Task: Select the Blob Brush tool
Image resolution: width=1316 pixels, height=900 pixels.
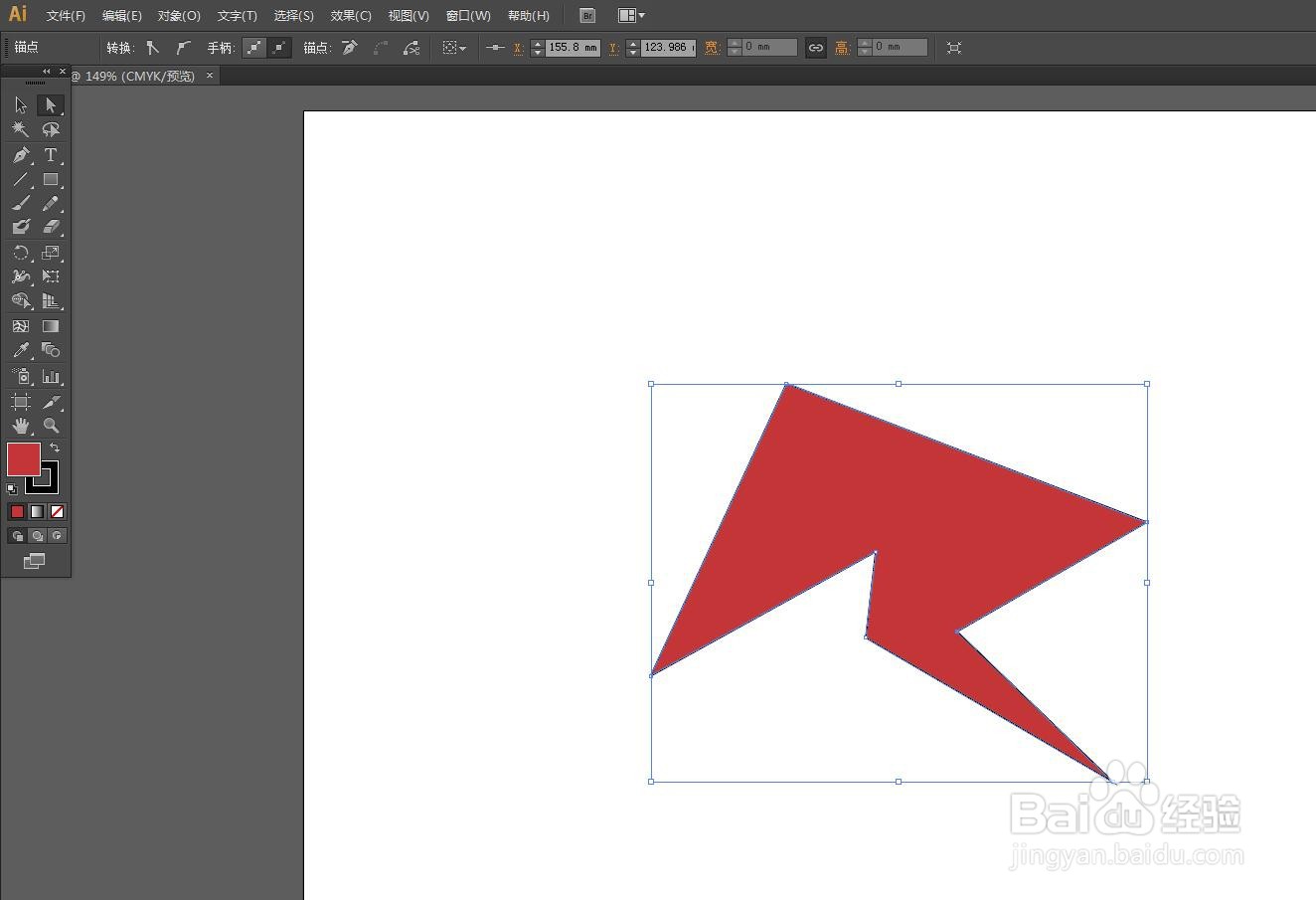Action: (21, 227)
